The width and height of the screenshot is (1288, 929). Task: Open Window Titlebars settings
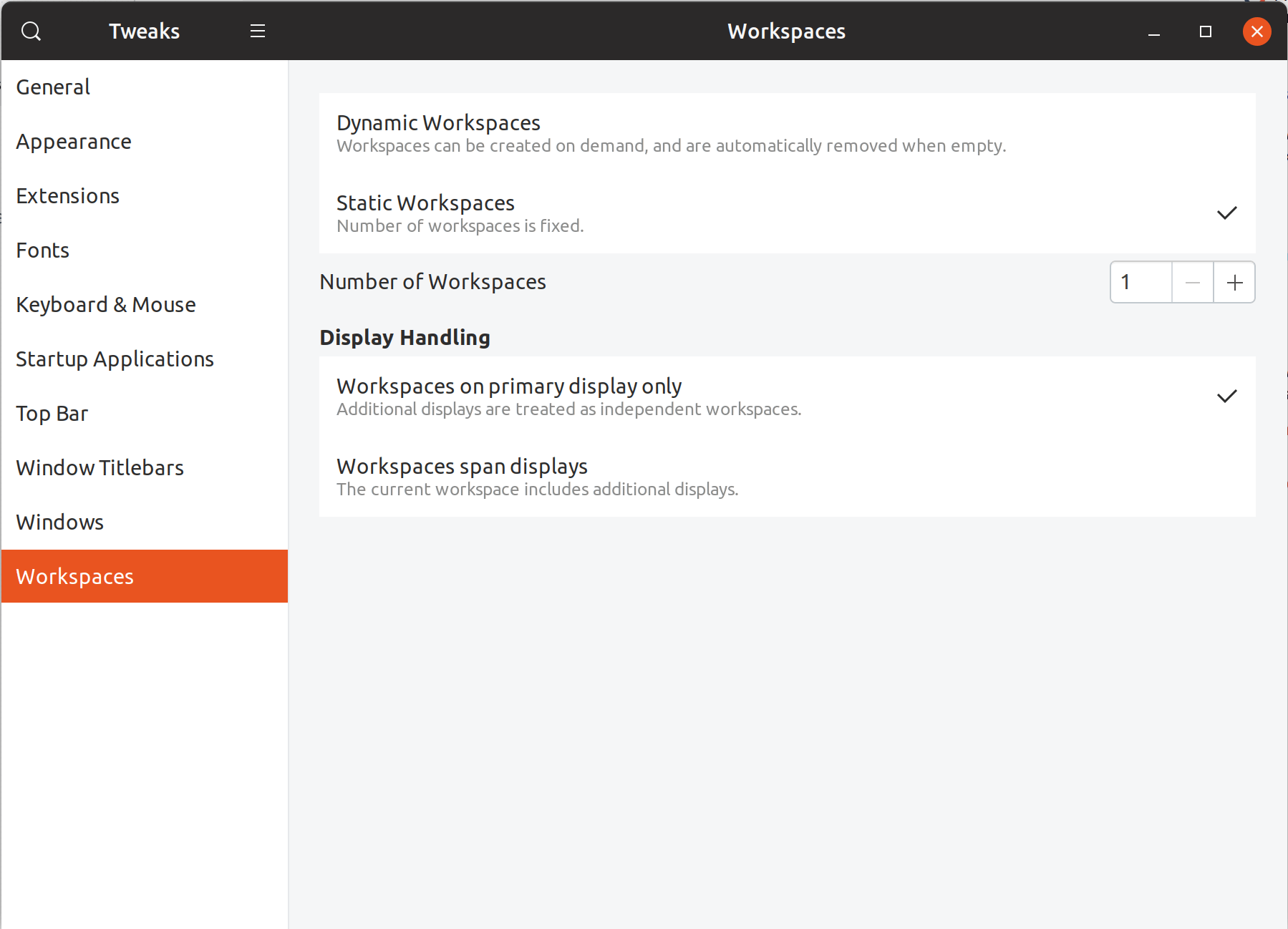[99, 467]
